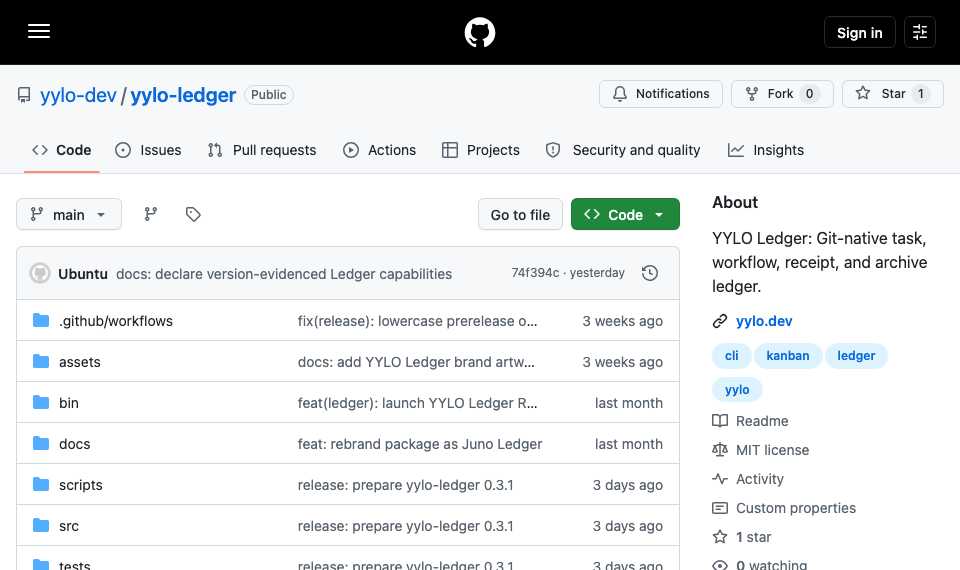This screenshot has width=960, height=570.
Task: Open scripts row commit 'release: prepare yylo-ledger 0.3.1'
Action: (405, 485)
